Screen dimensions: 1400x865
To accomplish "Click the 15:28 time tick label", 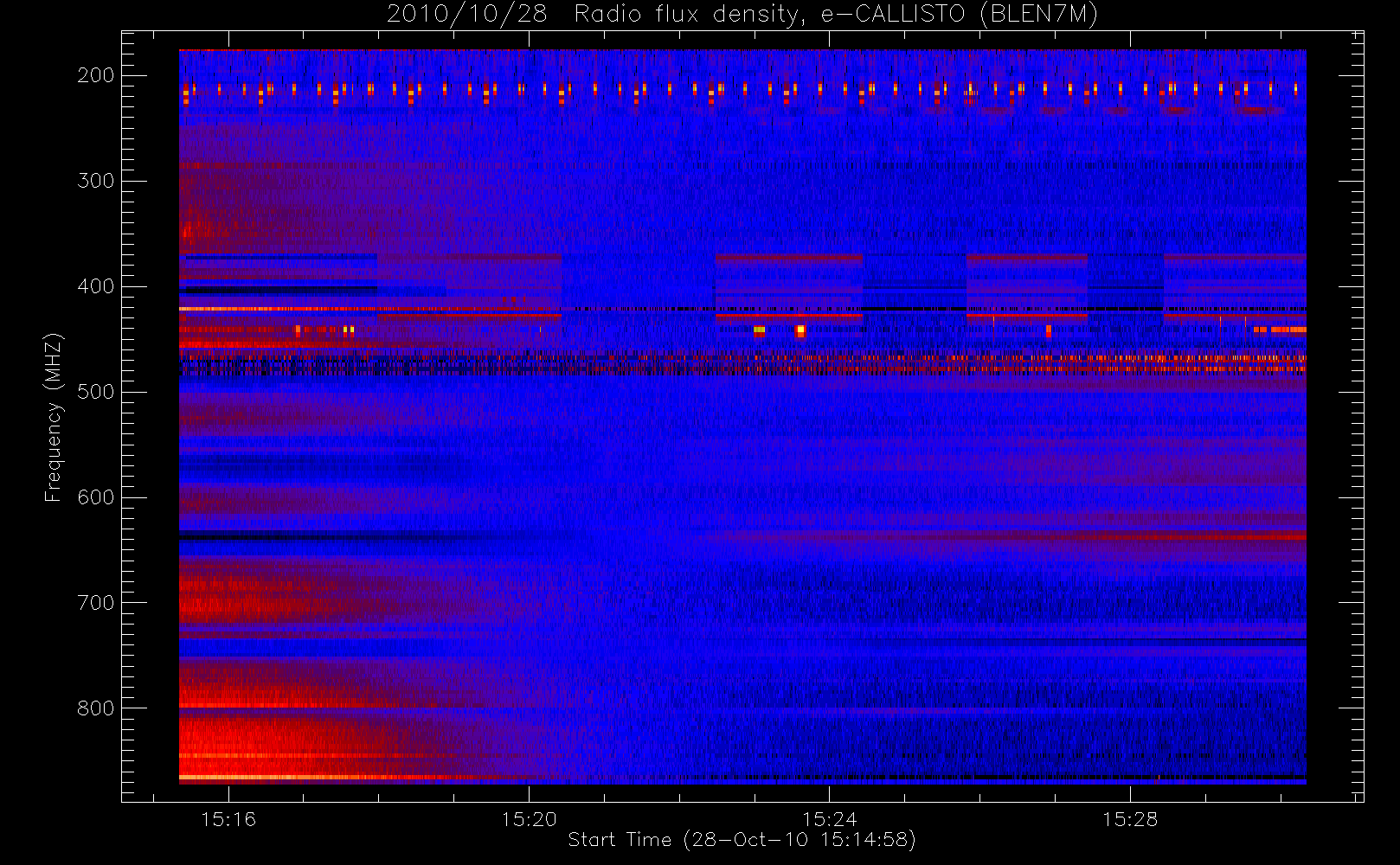I will coord(1129,819).
